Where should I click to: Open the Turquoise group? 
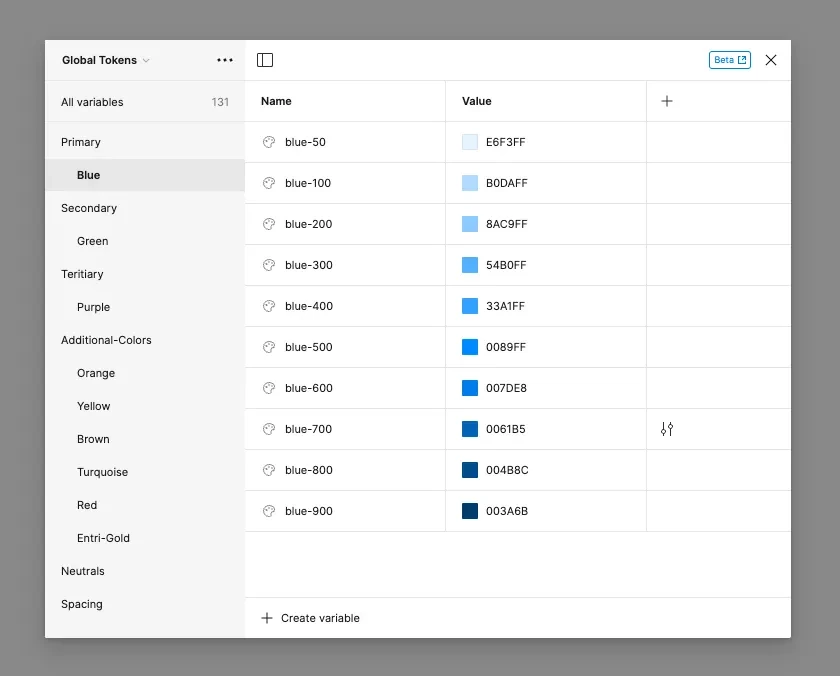coord(145,472)
